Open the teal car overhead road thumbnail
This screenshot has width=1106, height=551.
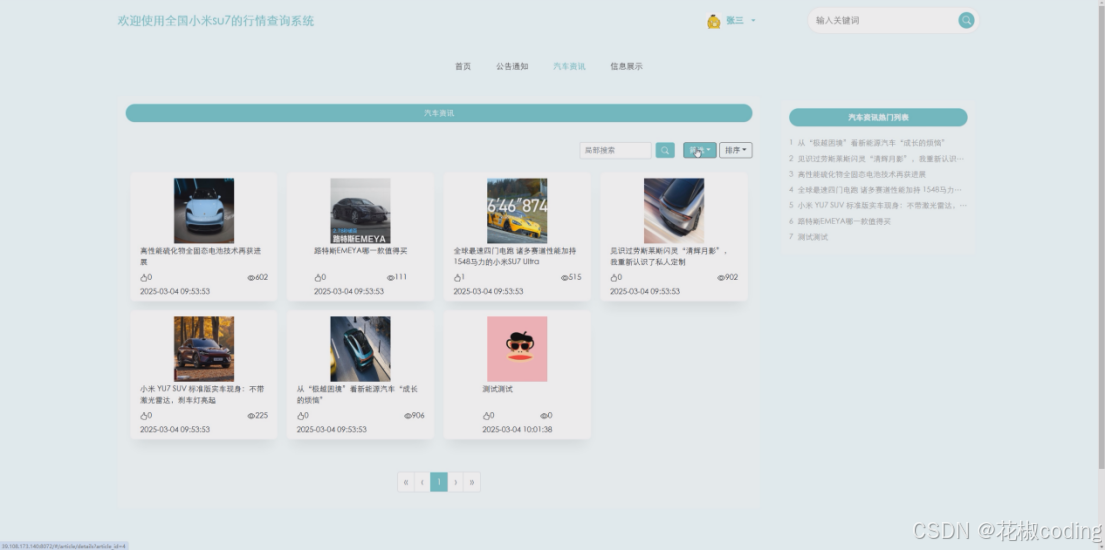[x=360, y=349]
